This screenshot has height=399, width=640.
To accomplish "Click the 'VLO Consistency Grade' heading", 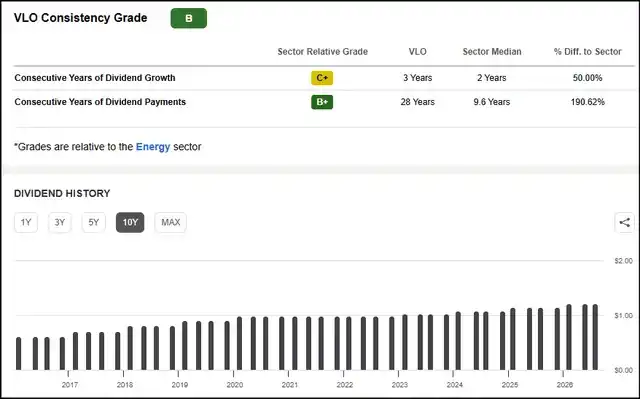I will [x=80, y=18].
